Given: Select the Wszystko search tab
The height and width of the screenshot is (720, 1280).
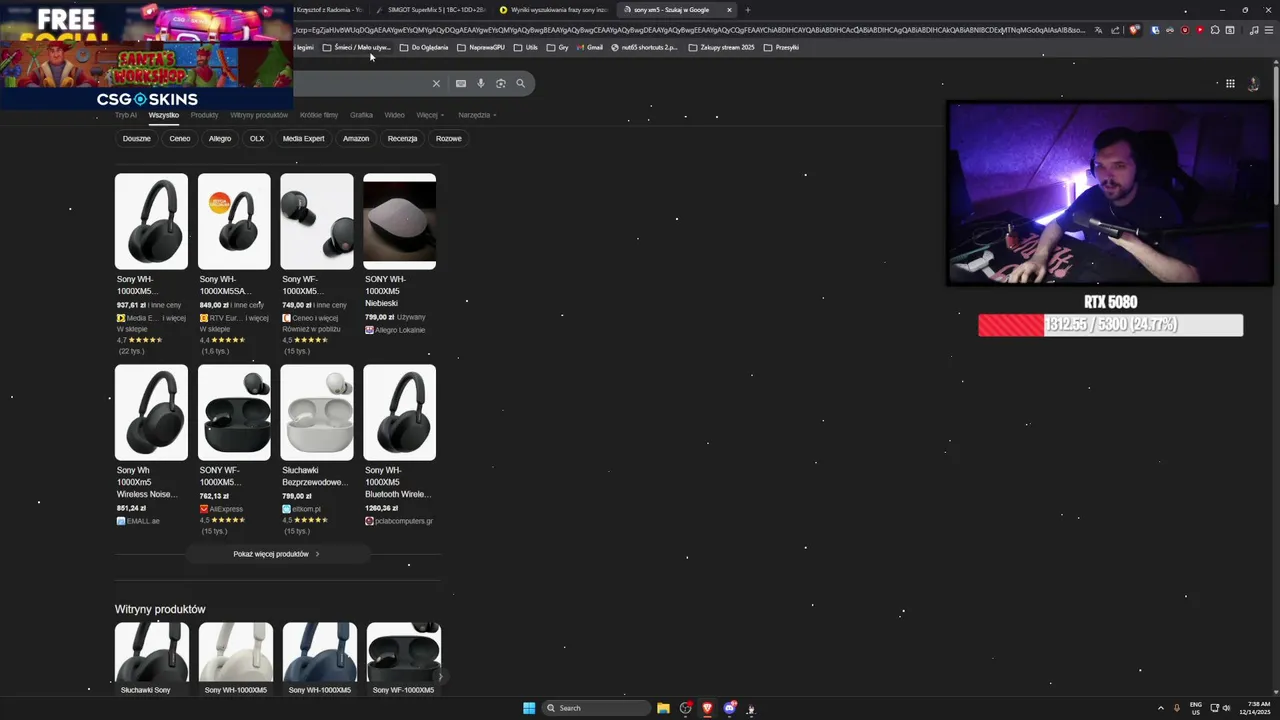Looking at the screenshot, I should 163,115.
